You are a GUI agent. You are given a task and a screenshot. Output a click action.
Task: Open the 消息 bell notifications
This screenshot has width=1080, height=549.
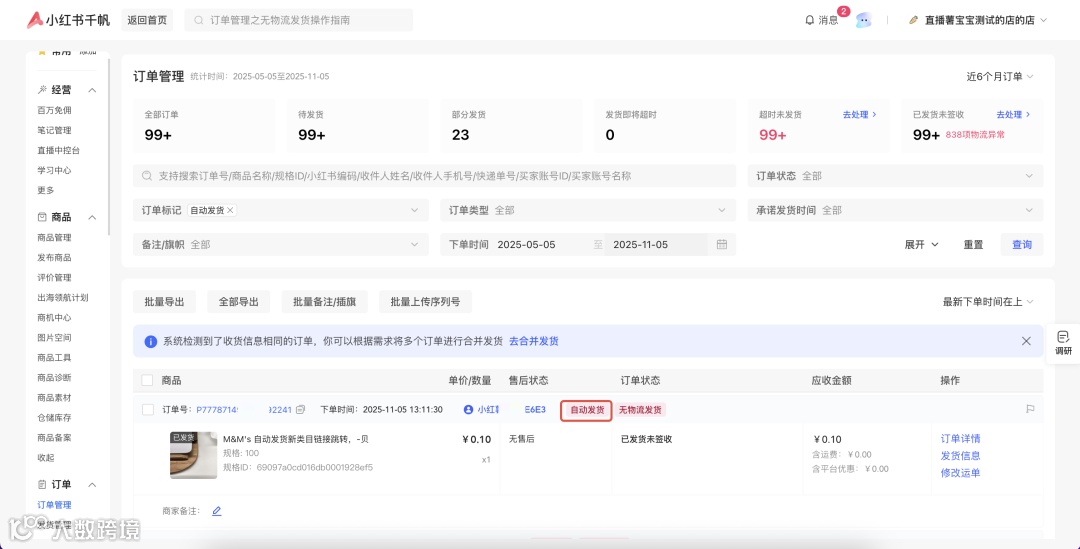point(822,20)
